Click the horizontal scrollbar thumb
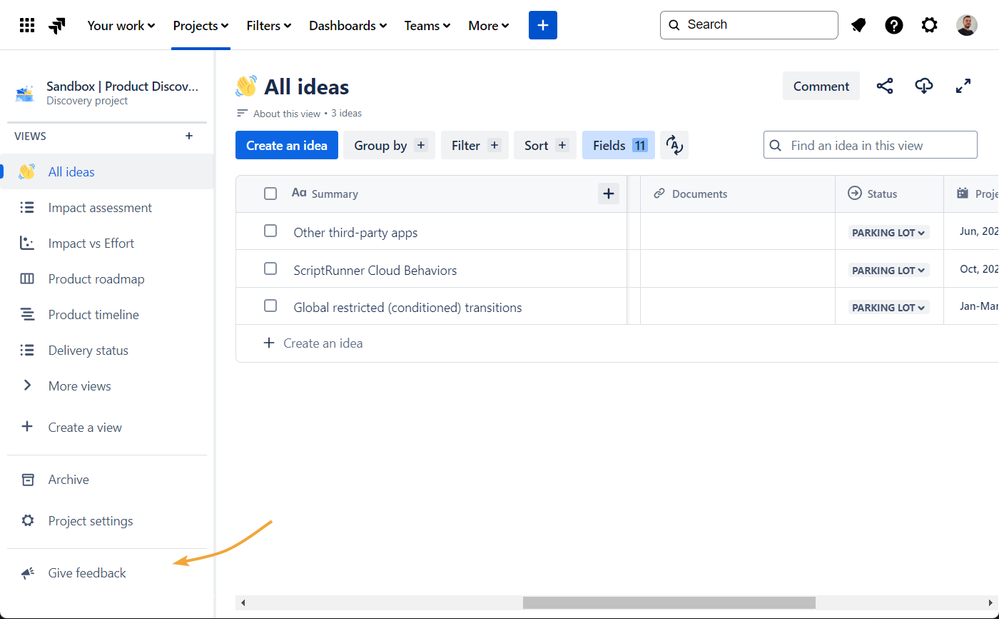999x619 pixels. (669, 602)
